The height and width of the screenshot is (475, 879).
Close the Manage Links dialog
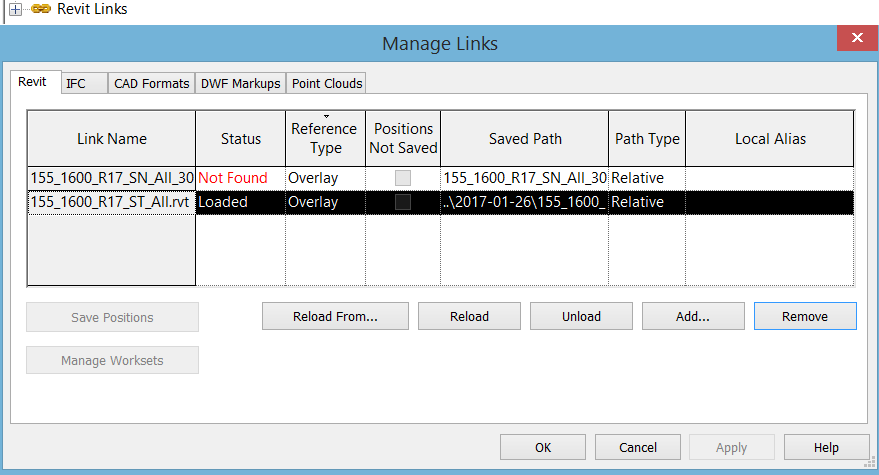[857, 39]
